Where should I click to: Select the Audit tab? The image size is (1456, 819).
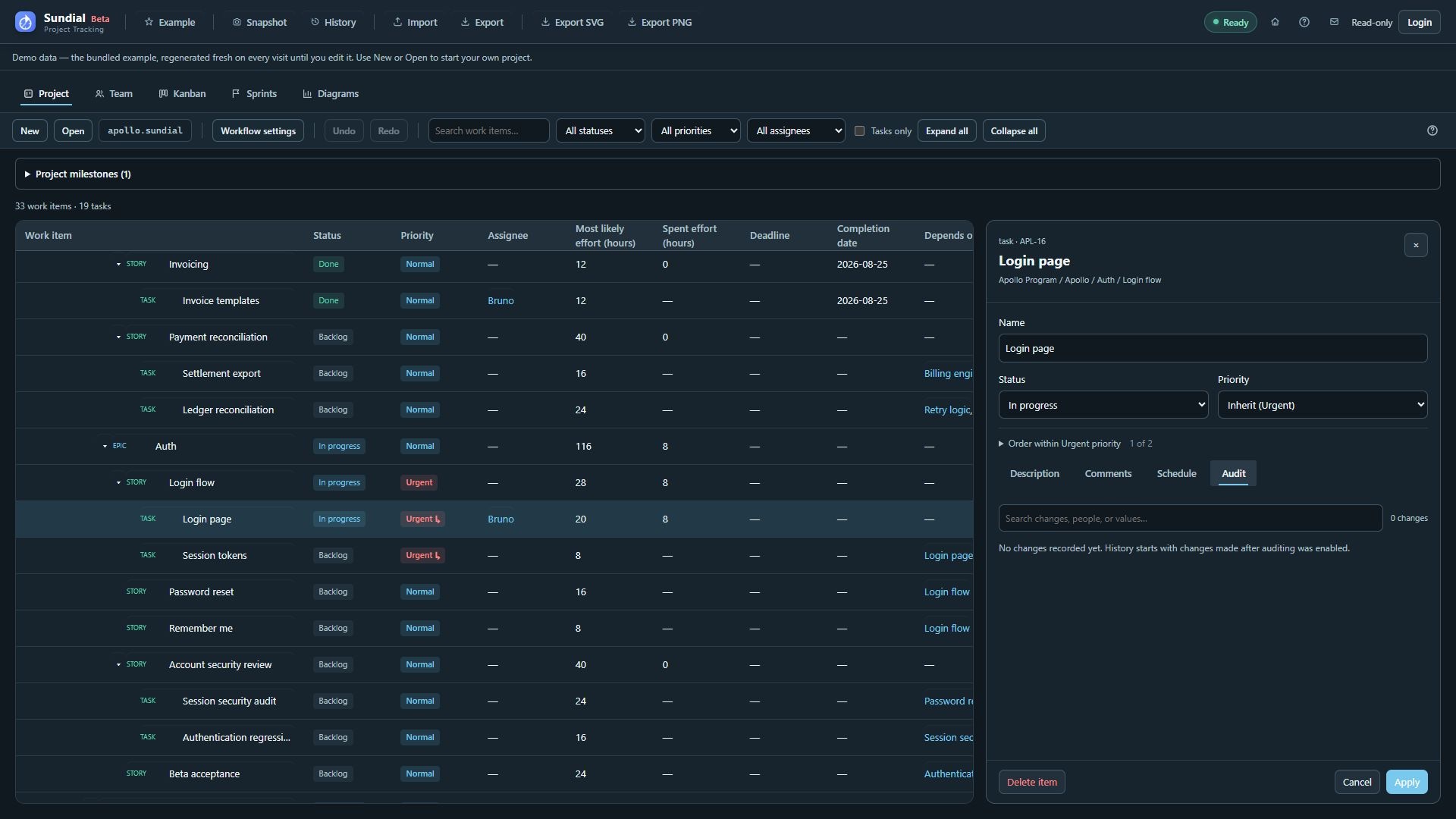point(1233,473)
